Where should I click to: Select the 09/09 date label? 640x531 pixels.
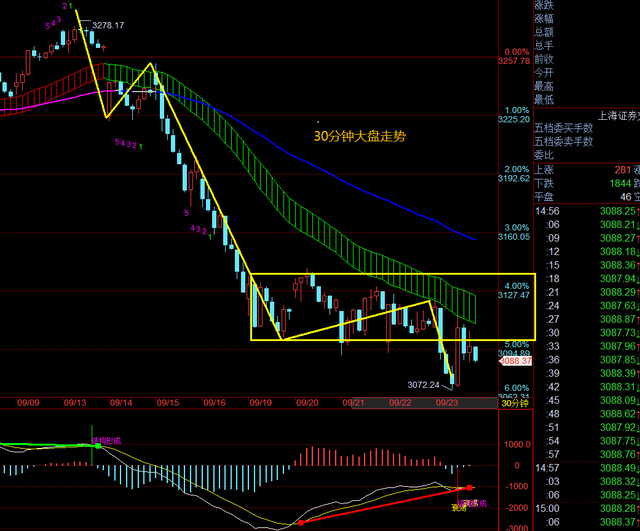tap(28, 403)
